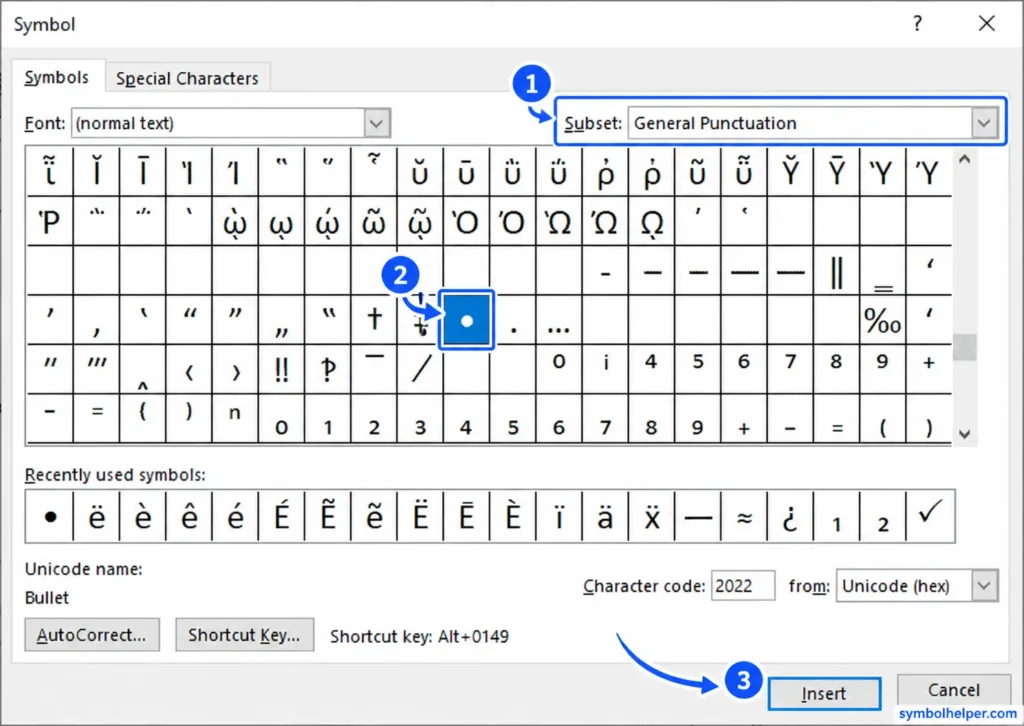Image resolution: width=1024 pixels, height=726 pixels.
Task: Click the symbol grid scroll down arrow
Action: point(965,434)
